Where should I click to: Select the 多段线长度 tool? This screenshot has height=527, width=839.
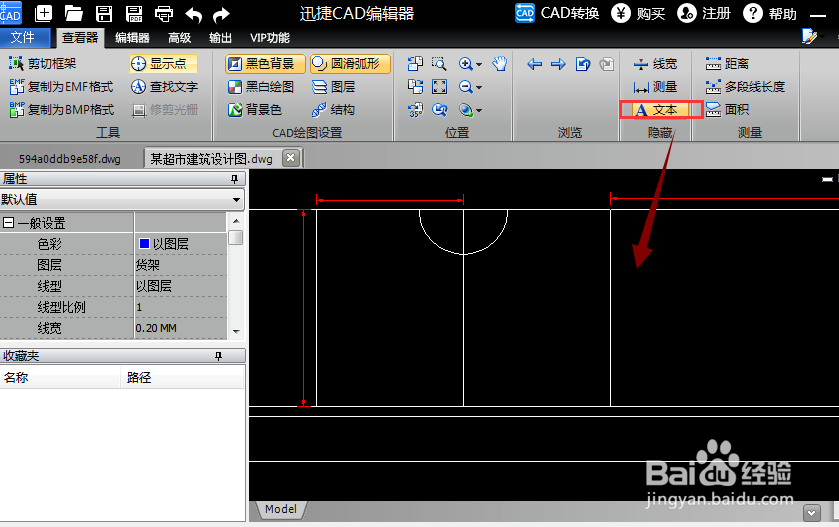[745, 87]
